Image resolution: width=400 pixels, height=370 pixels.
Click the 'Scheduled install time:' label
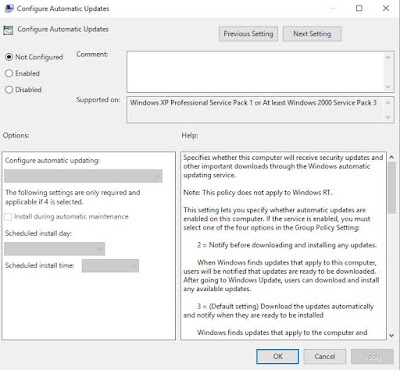(39, 266)
